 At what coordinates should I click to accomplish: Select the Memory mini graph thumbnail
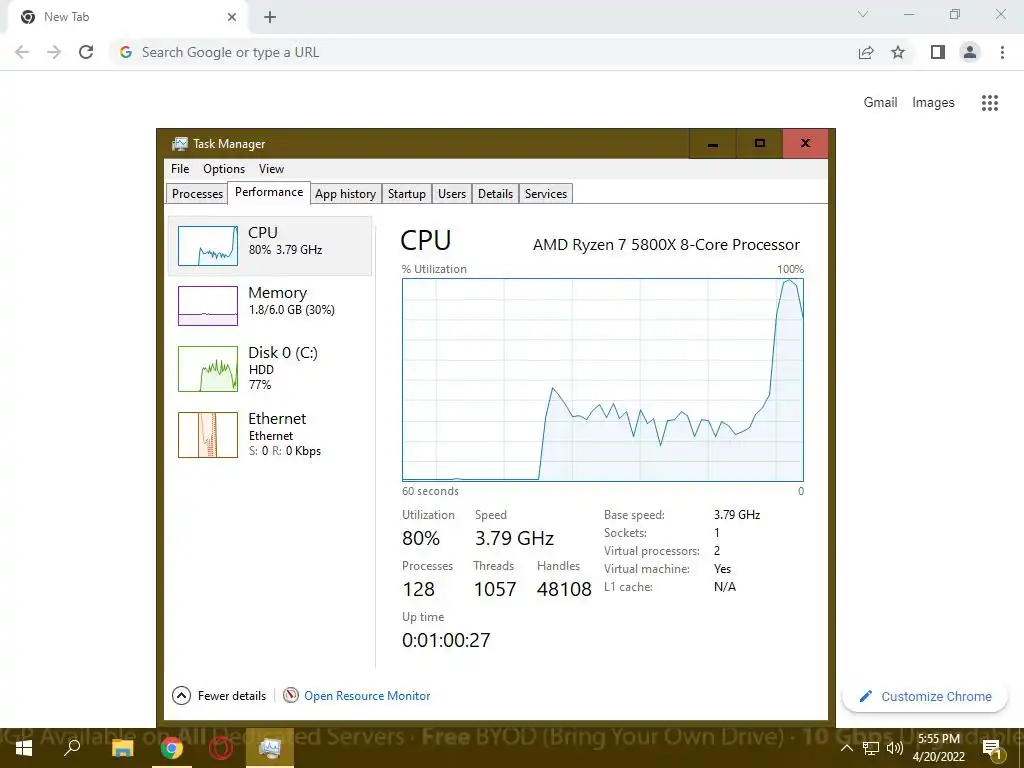[208, 306]
